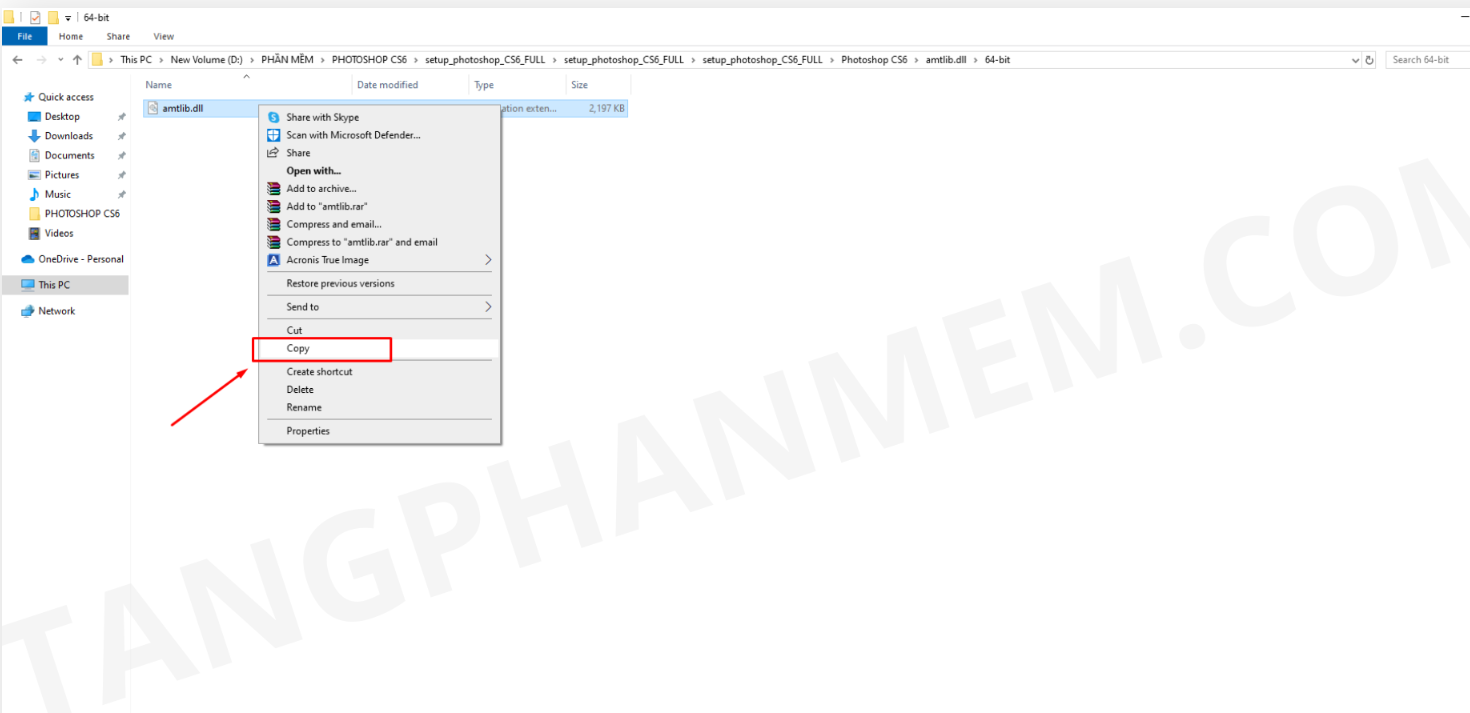Open the address bar history dropdown
The height and width of the screenshot is (713, 1470).
pos(1355,60)
